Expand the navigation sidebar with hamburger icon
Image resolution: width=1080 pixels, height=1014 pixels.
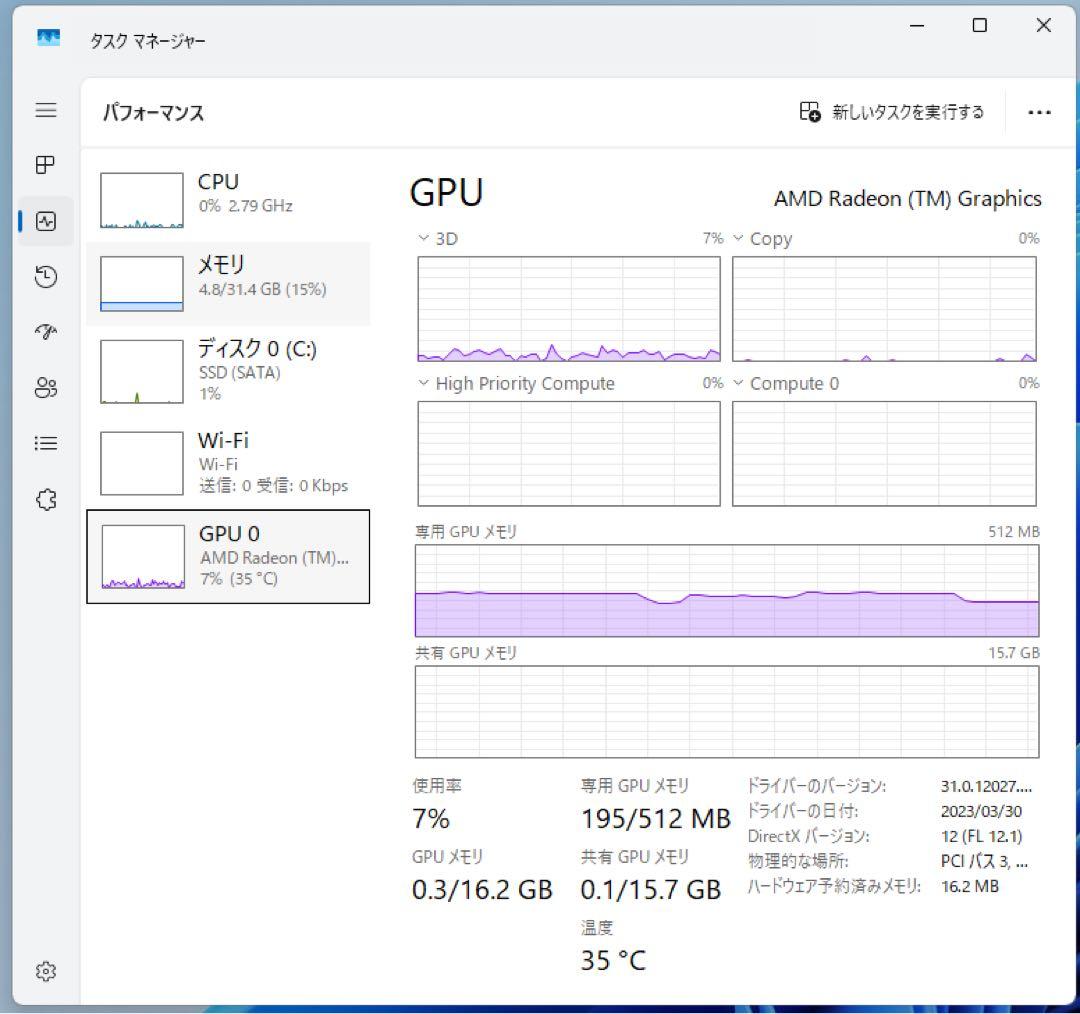(x=46, y=110)
